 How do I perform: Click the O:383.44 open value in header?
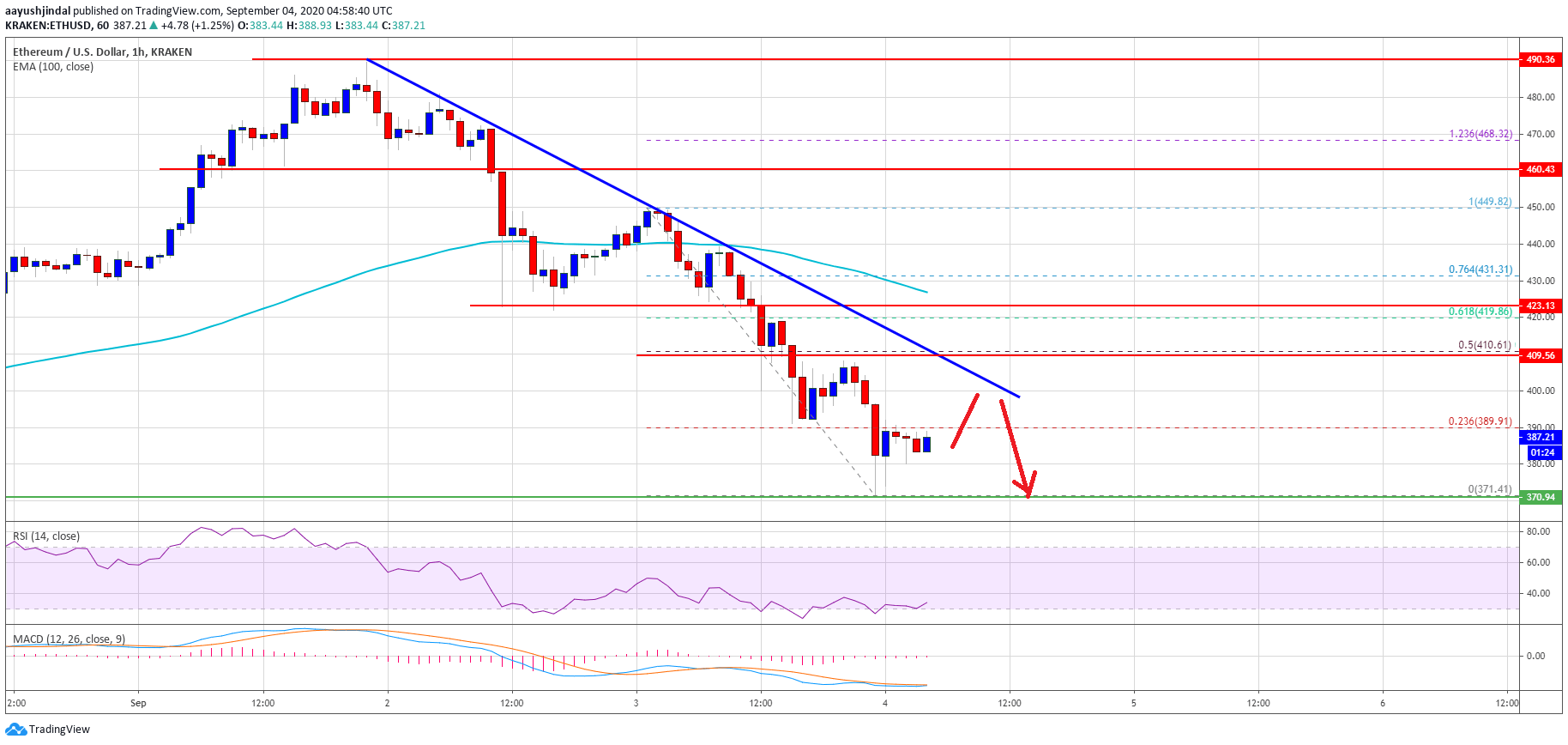260,26
